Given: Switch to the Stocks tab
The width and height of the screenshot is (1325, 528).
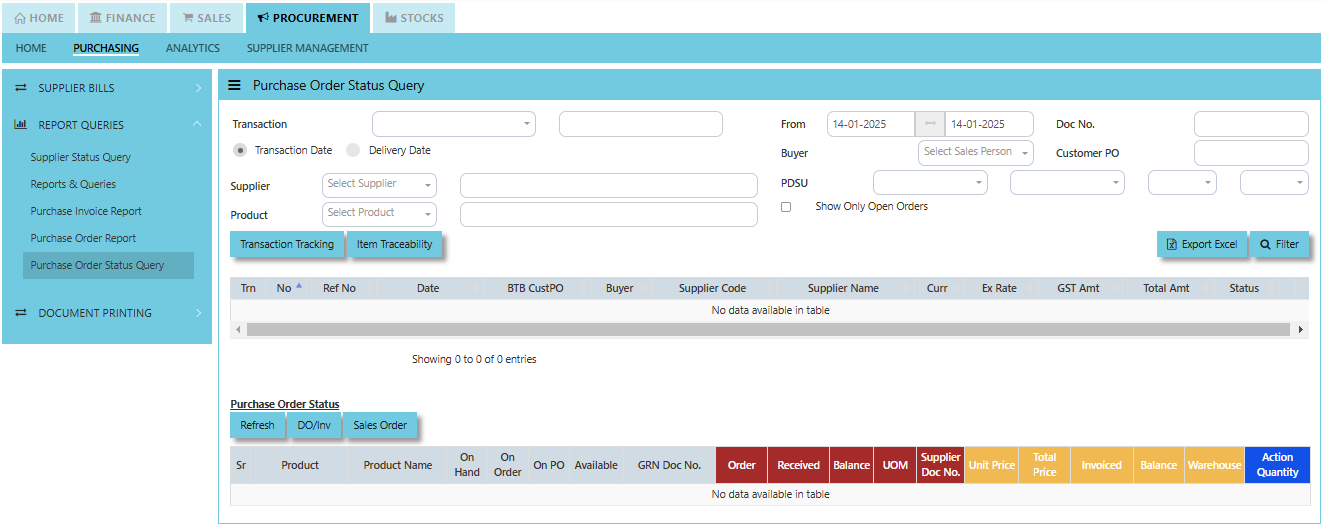Looking at the screenshot, I should click(414, 18).
